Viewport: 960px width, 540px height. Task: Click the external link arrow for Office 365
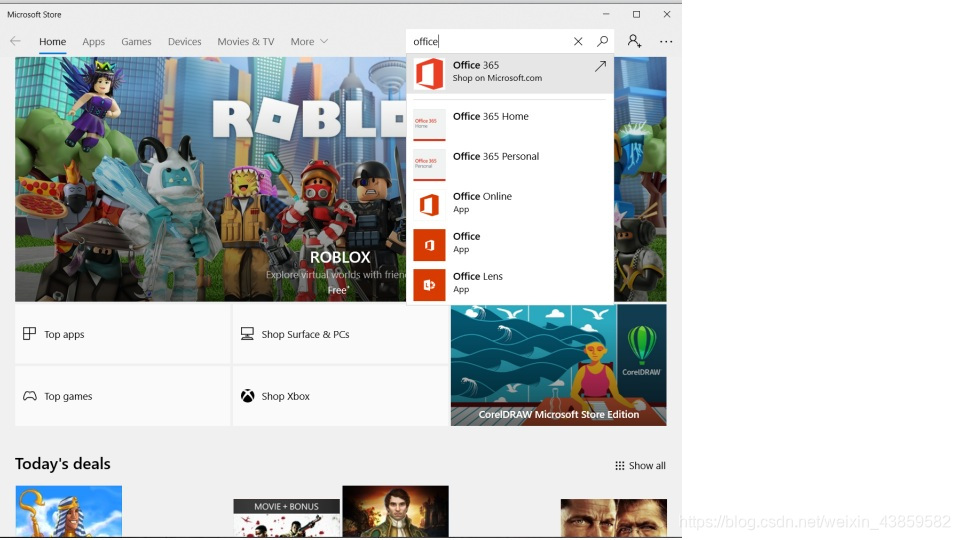click(600, 66)
